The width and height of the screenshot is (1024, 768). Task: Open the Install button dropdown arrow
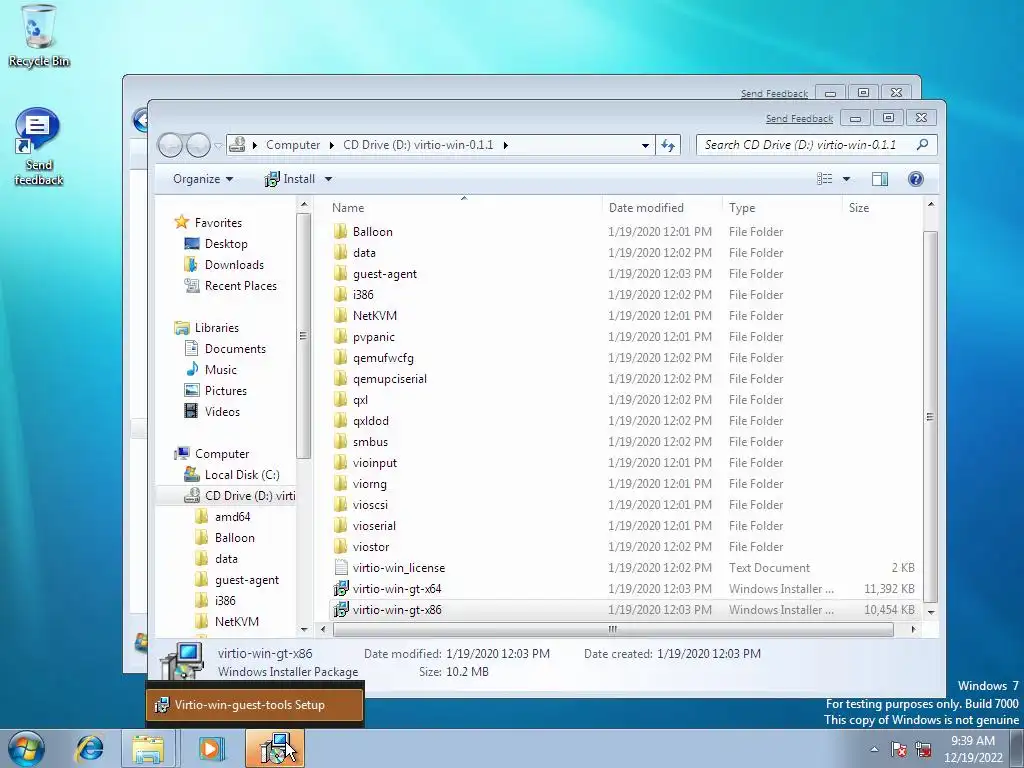tap(328, 179)
